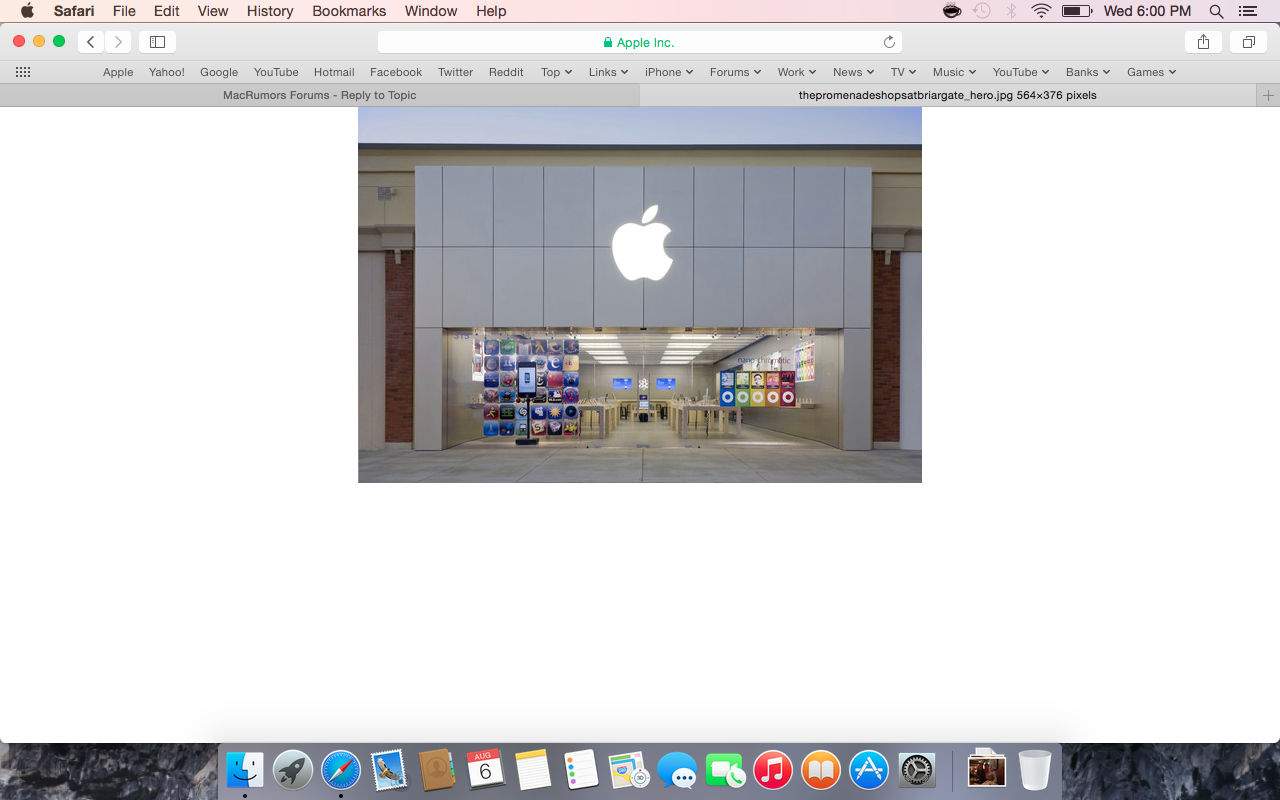The height and width of the screenshot is (800, 1280).
Task: Open Maps icon in the Dock
Action: 629,770
